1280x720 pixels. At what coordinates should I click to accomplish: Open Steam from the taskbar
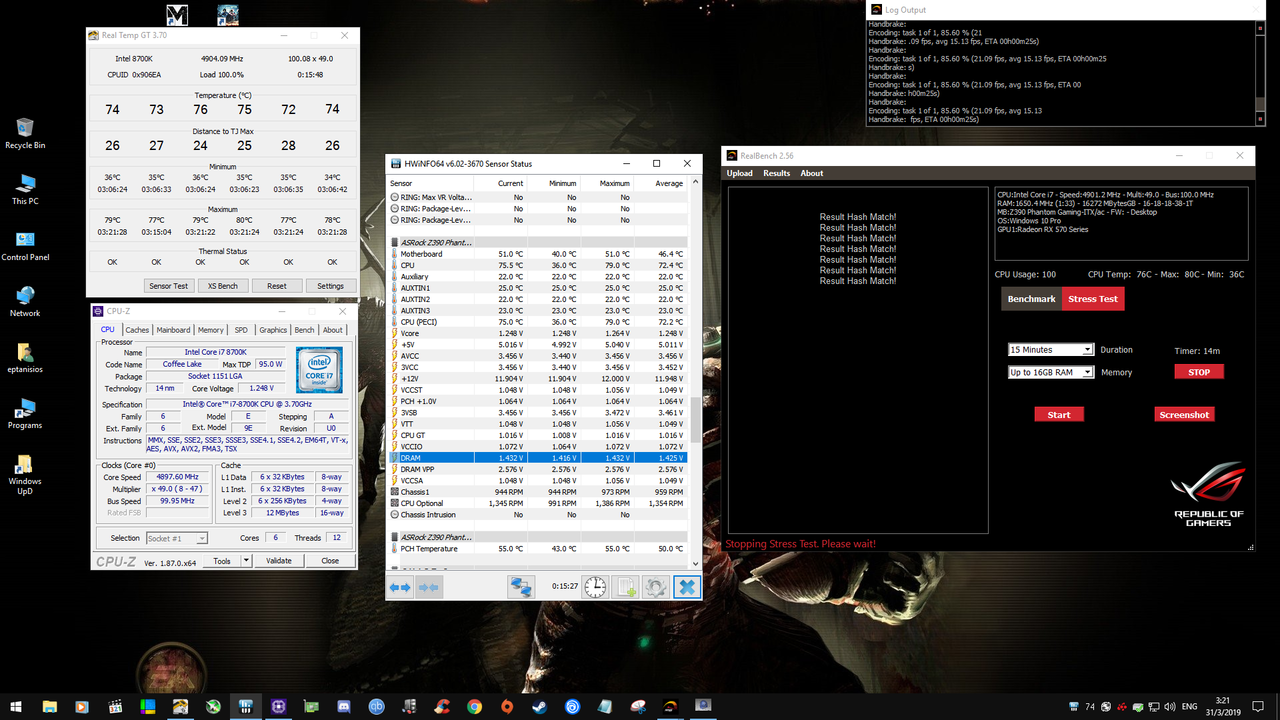[539, 706]
